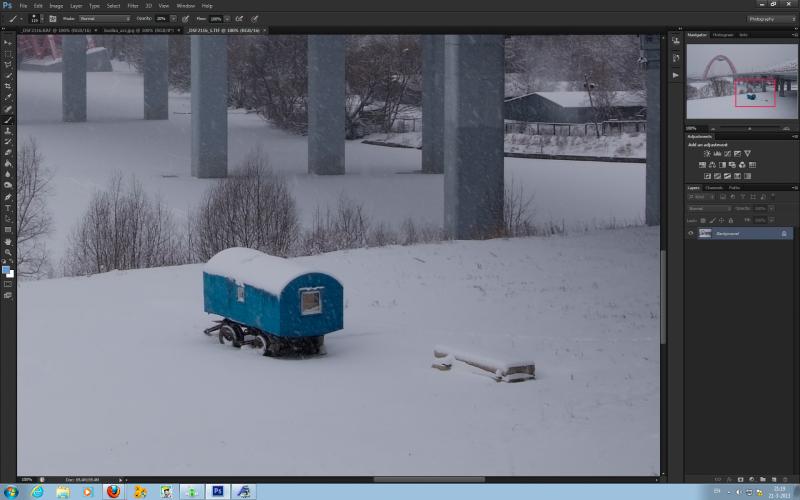The width and height of the screenshot is (800, 500).
Task: Toggle the brush panel button
Action: tap(53, 19)
